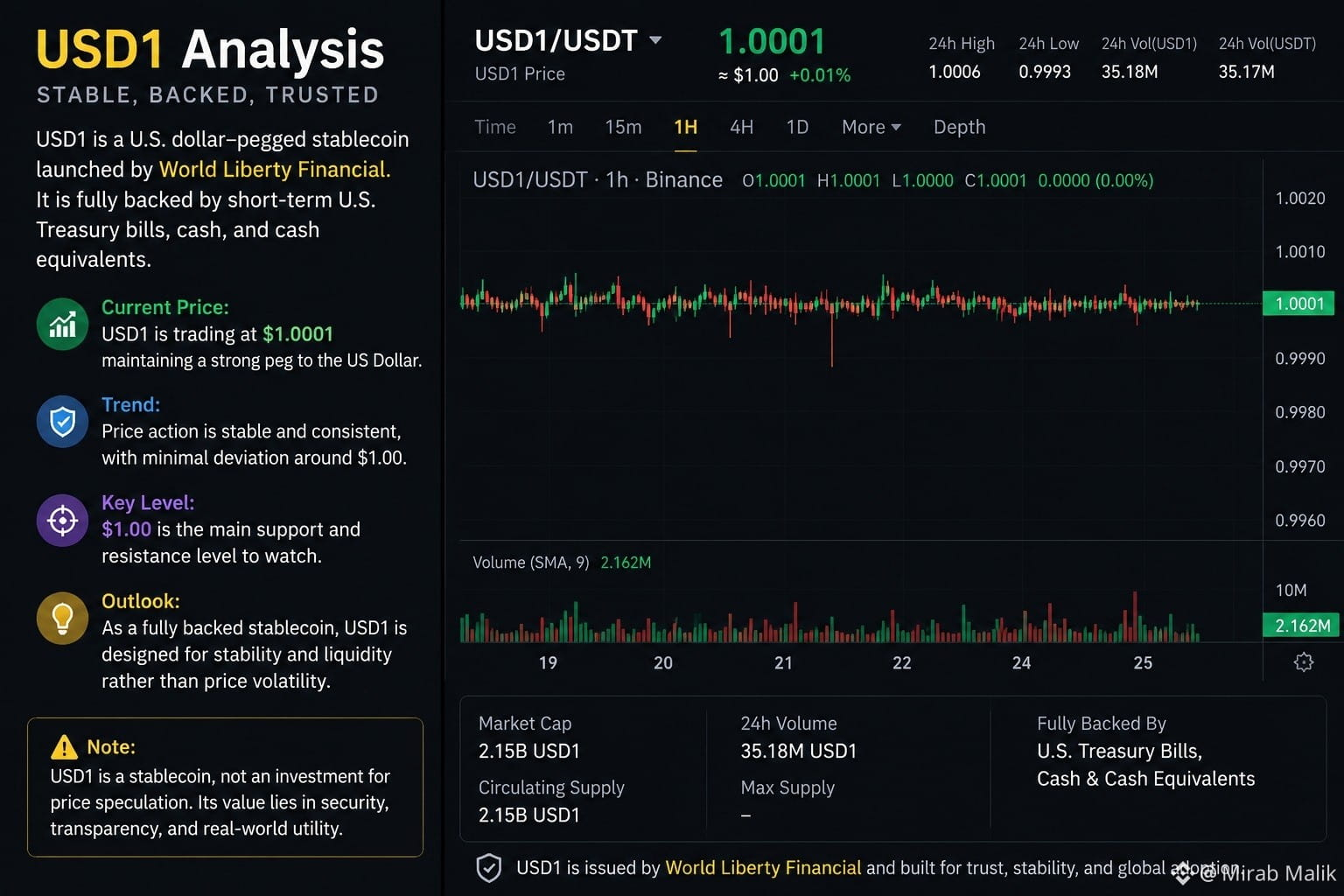Click the USD1 Price subtitle
This screenshot has width=1344, height=896.
[x=520, y=74]
